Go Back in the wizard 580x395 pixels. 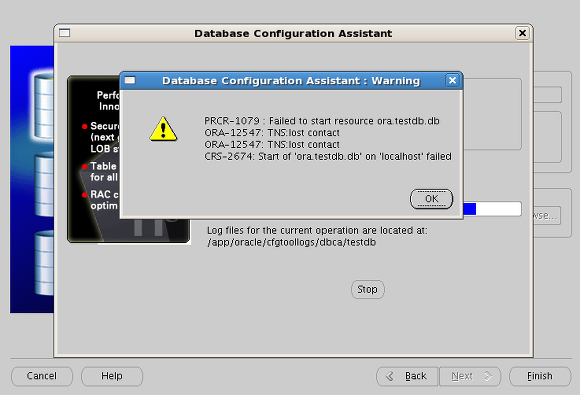pyautogui.click(x=407, y=377)
